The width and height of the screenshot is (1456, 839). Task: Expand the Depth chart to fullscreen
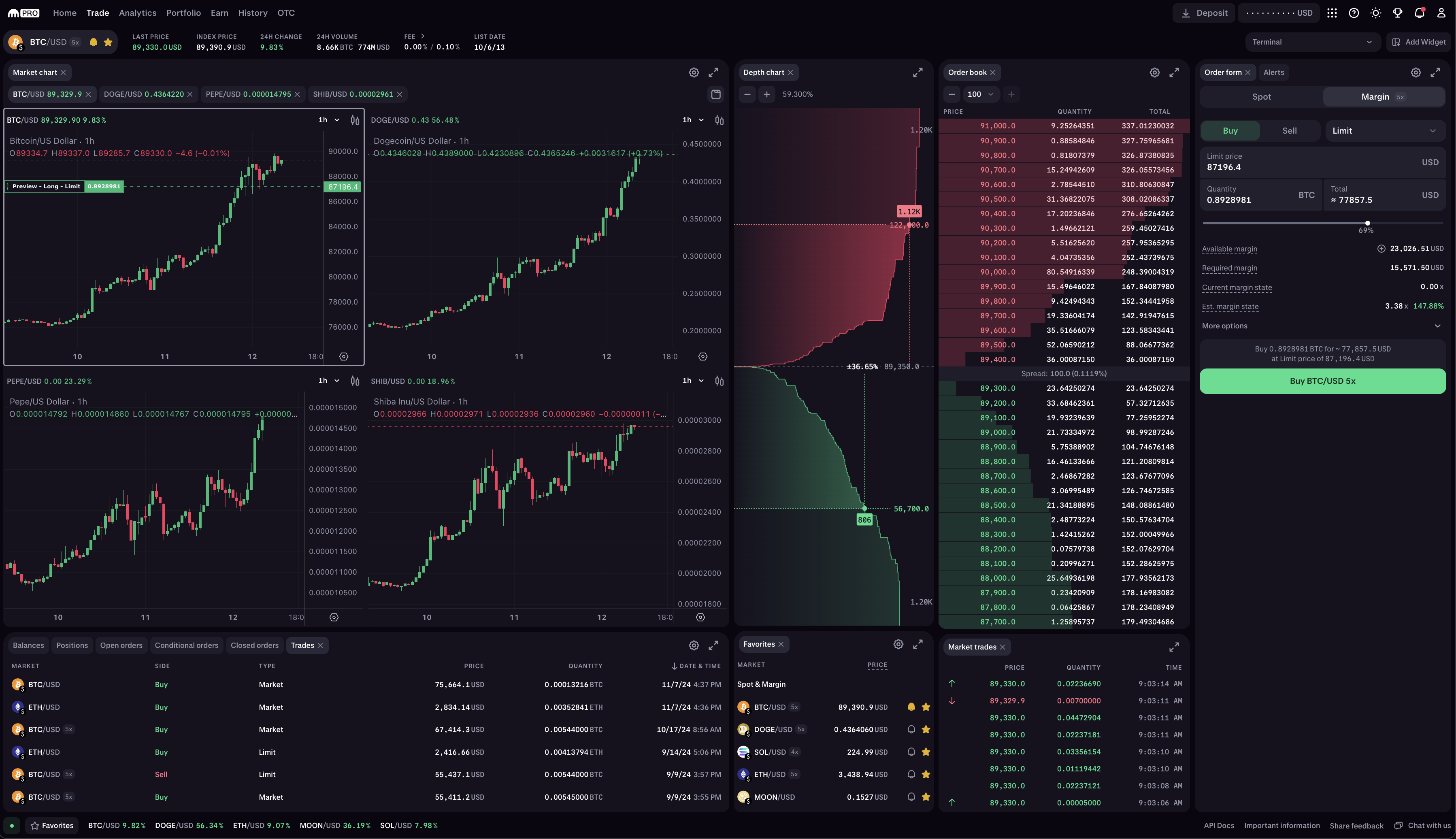pyautogui.click(x=917, y=72)
